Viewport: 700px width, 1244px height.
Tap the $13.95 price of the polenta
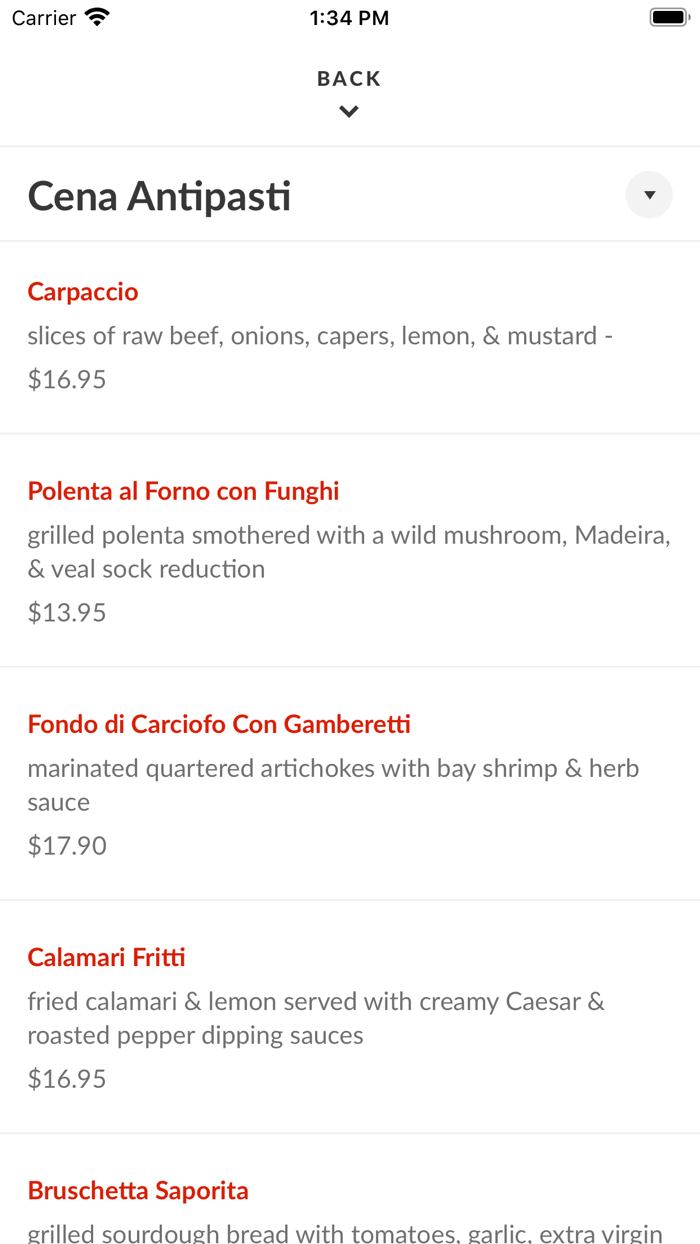tap(66, 612)
